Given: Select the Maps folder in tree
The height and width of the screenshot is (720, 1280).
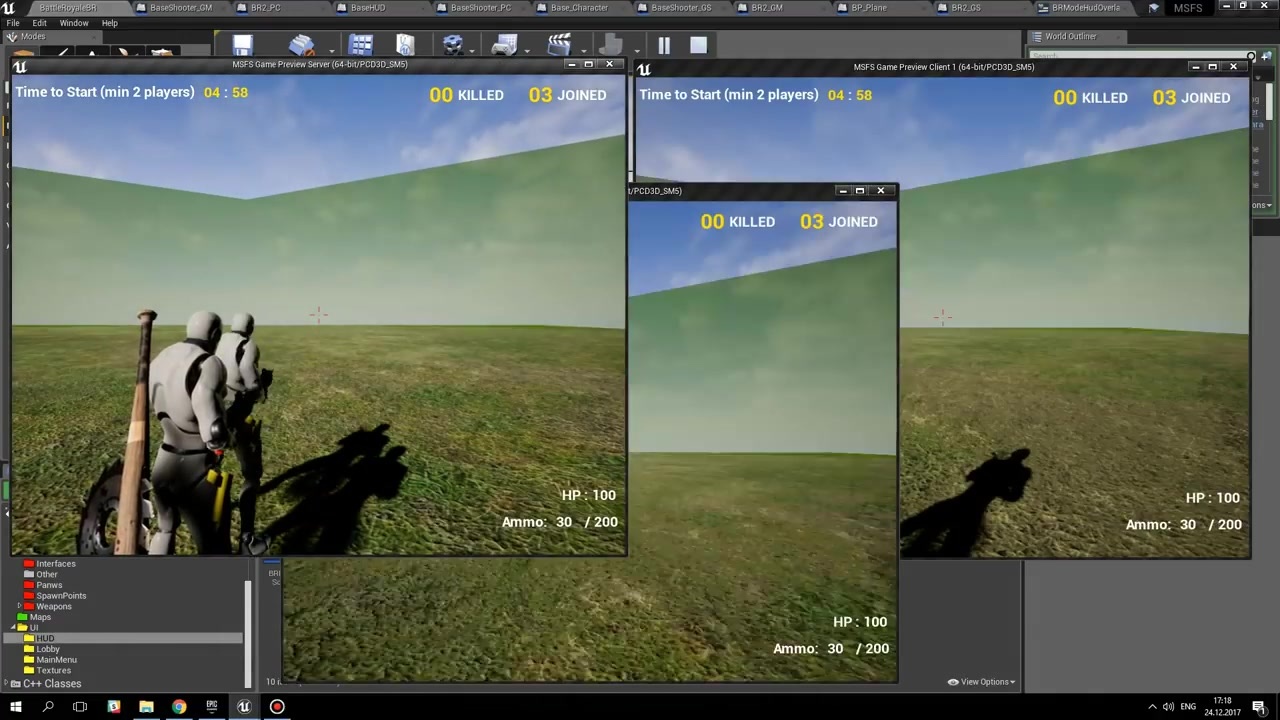Looking at the screenshot, I should click(x=40, y=617).
